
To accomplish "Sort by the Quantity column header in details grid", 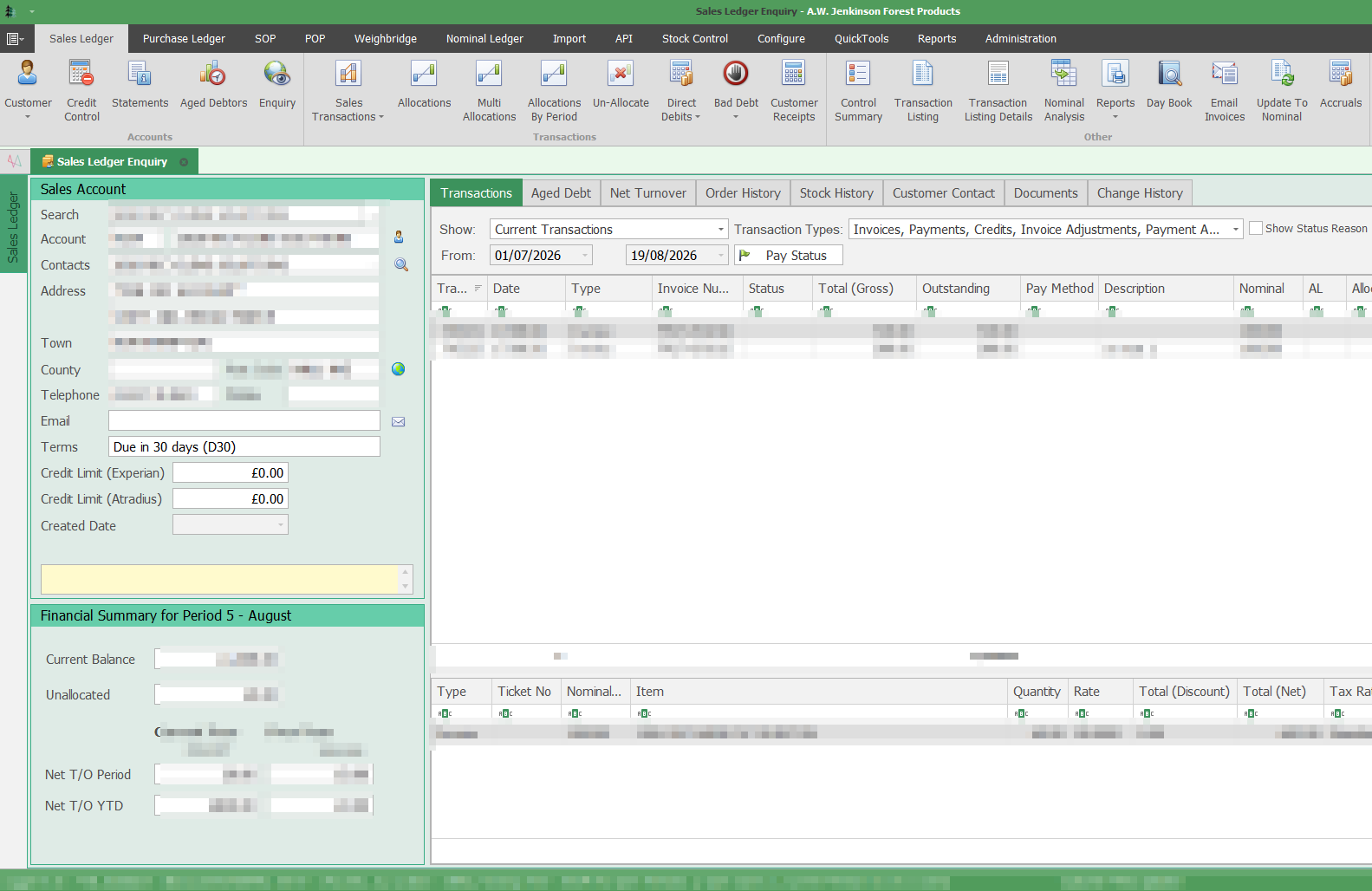I will tap(1037, 692).
